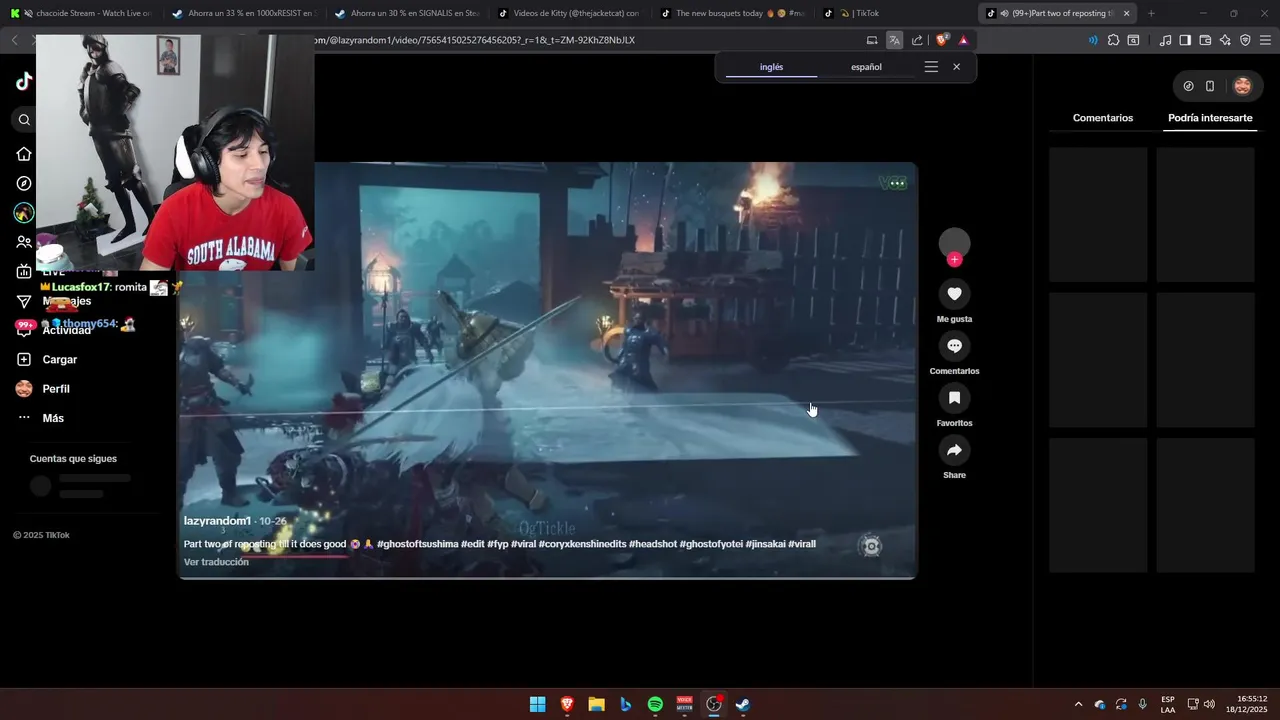The height and width of the screenshot is (720, 1280).
Task: Open Brave Shields lion icon
Action: (941, 40)
